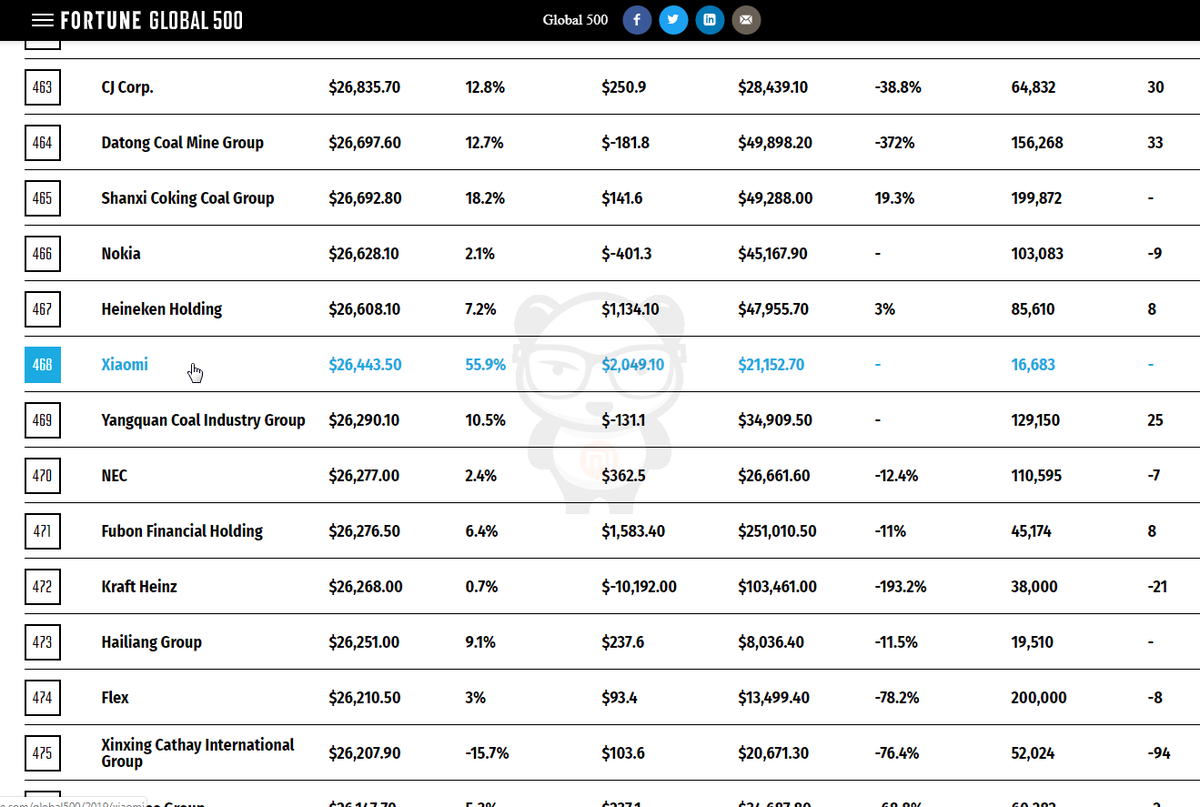The image size is (1200, 807).
Task: Click the Fortune Global 500 logo
Action: pos(151,20)
